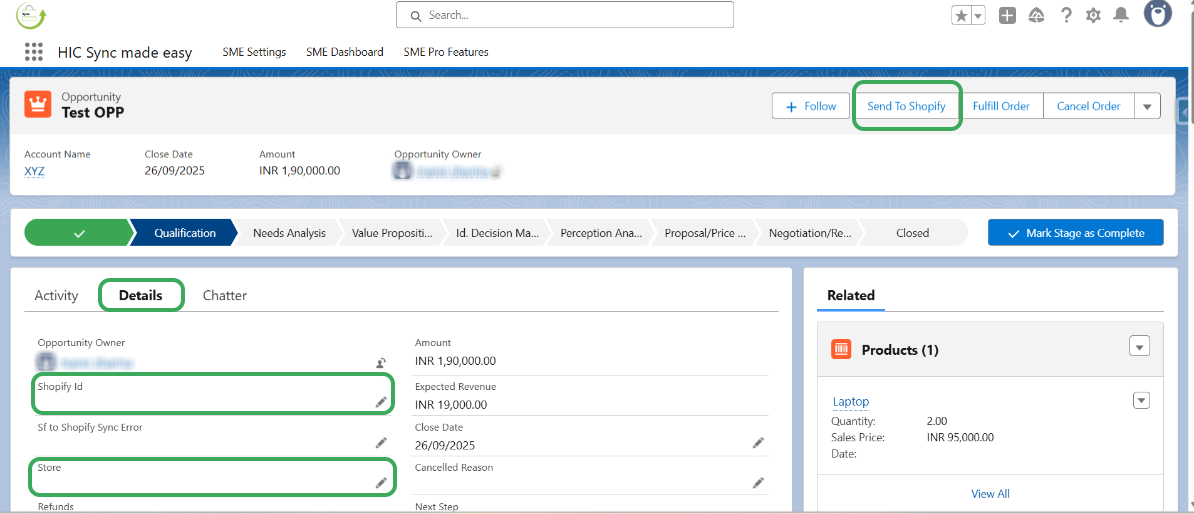Screen dimensions: 1194x514
Task: Click the Help question mark icon
Action: click(1066, 15)
